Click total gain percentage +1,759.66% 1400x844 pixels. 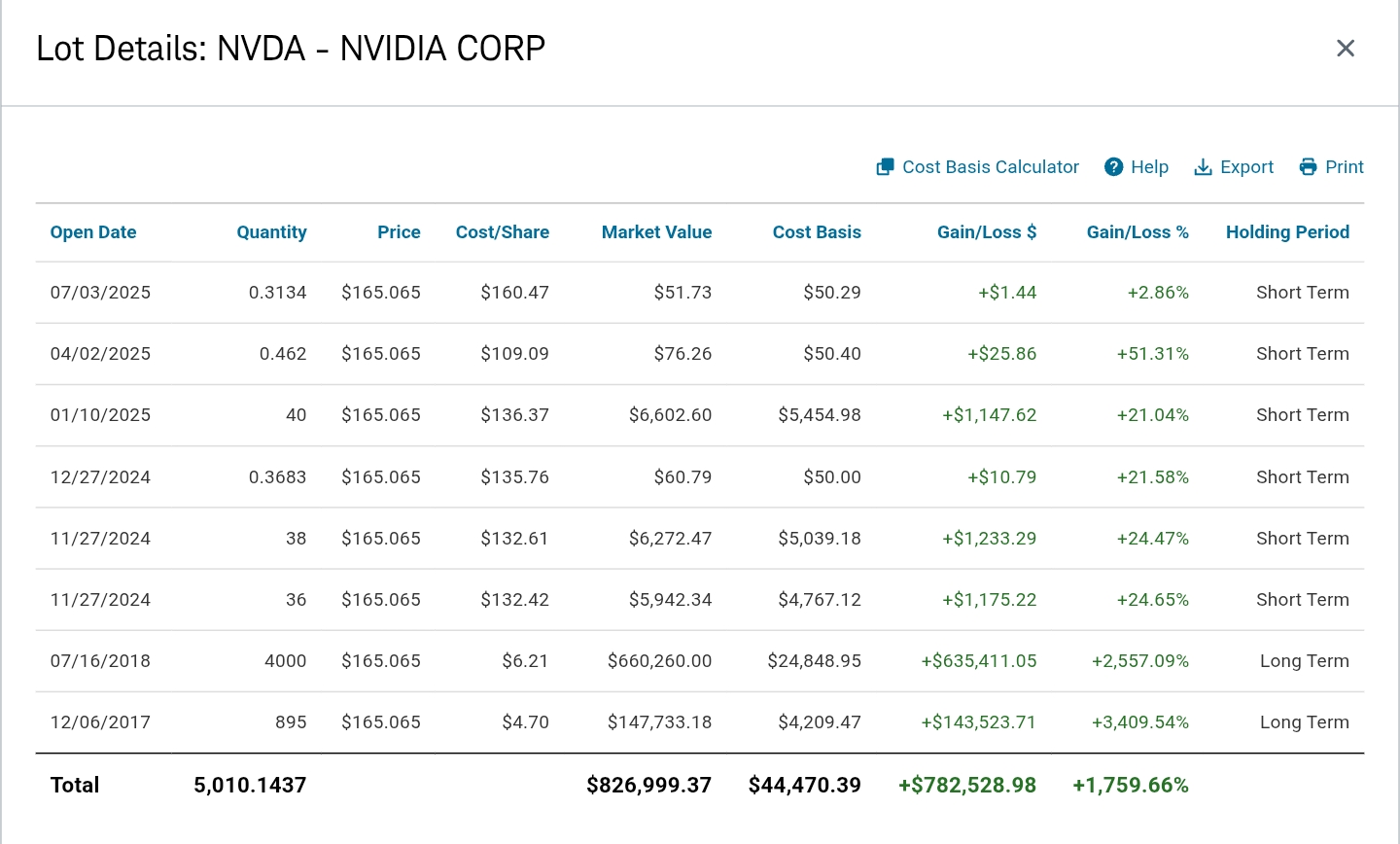coord(1131,786)
